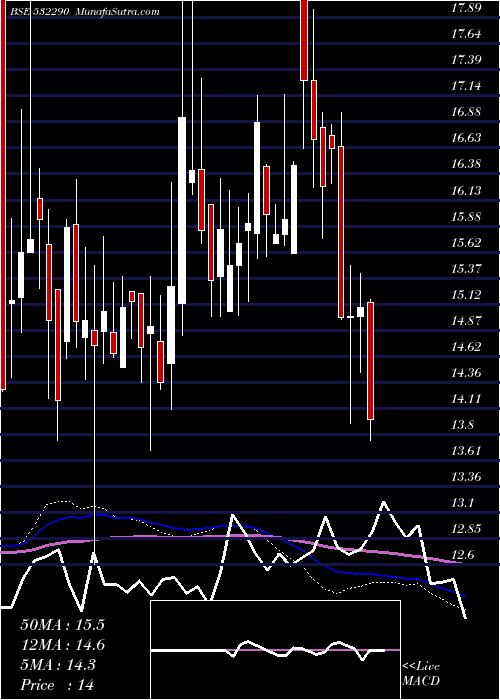Click the 50MA : 15.5 readout
The width and height of the screenshot is (500, 700).
click(x=62, y=625)
